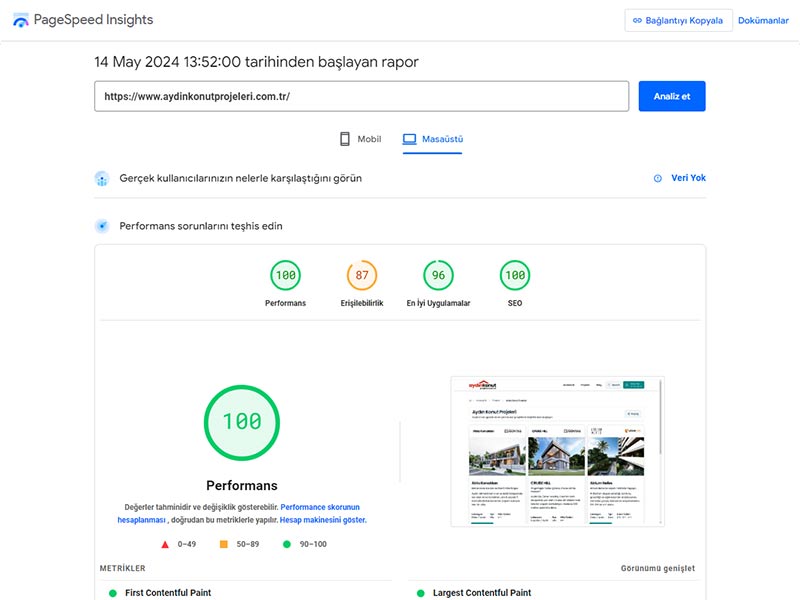
Task: Click the orange square 50–89 legend icon
Action: click(223, 544)
